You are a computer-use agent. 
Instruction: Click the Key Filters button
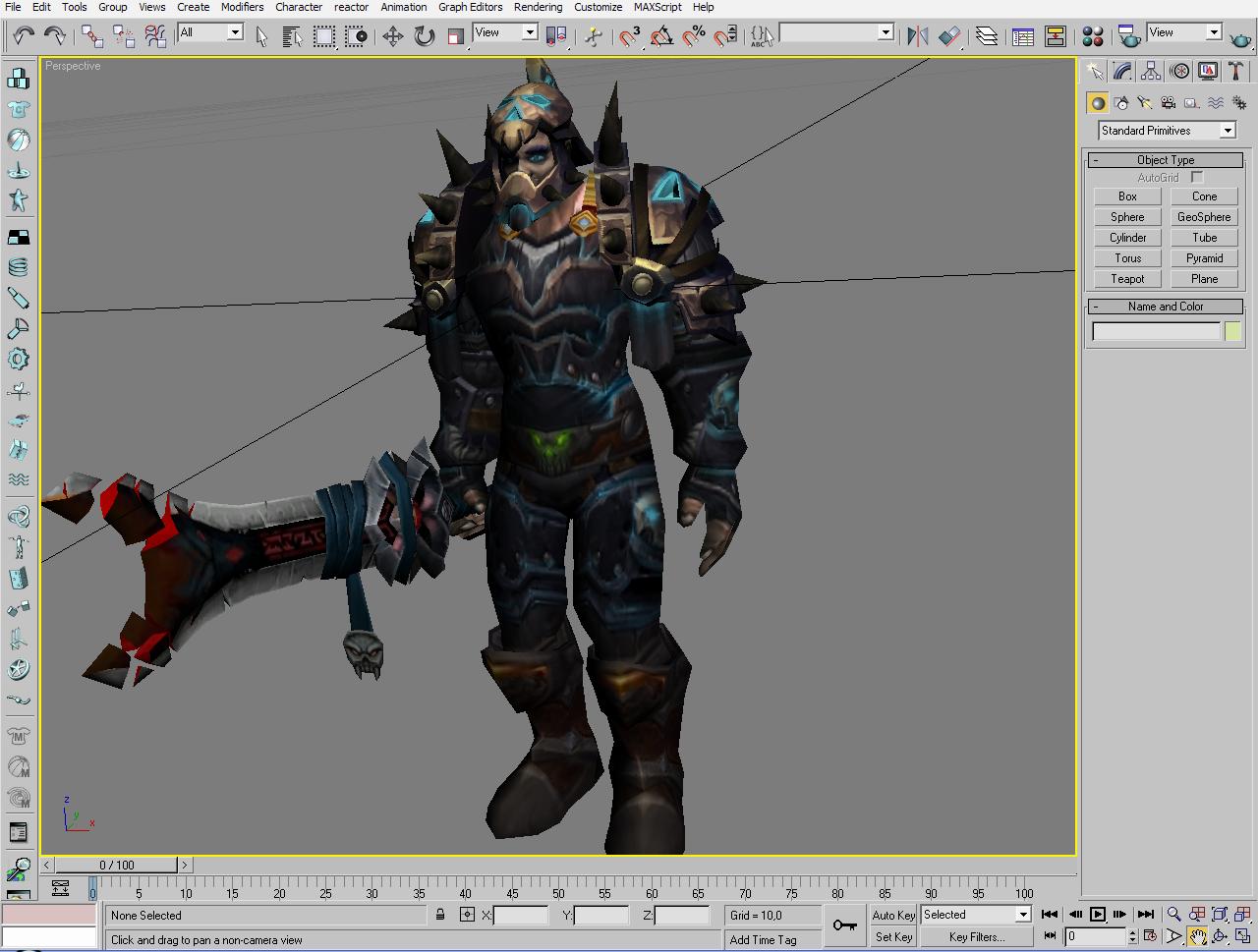click(x=976, y=937)
